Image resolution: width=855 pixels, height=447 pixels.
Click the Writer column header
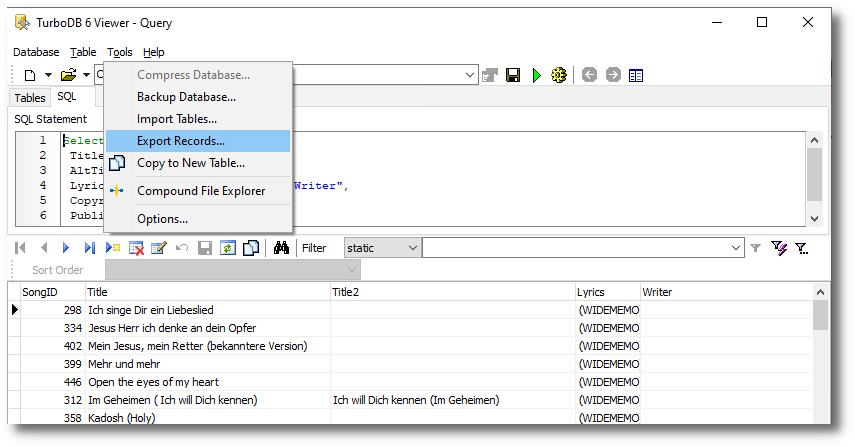726,292
